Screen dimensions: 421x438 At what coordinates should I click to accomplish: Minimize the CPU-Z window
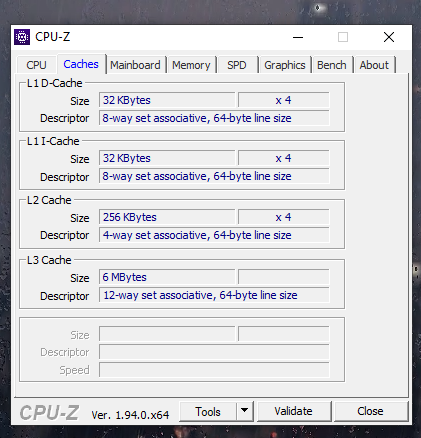pyautogui.click(x=298, y=37)
